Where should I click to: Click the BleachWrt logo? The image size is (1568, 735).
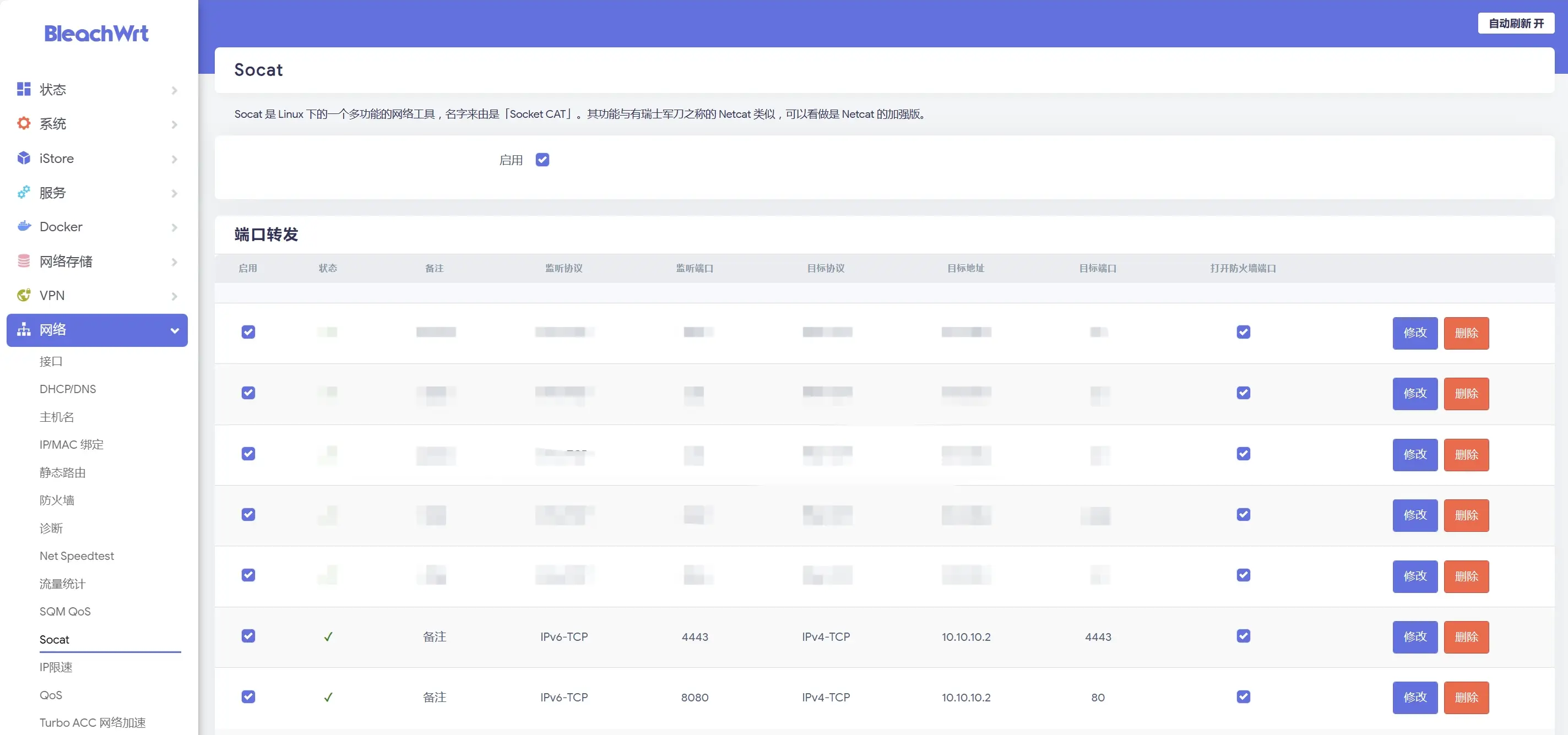click(96, 34)
